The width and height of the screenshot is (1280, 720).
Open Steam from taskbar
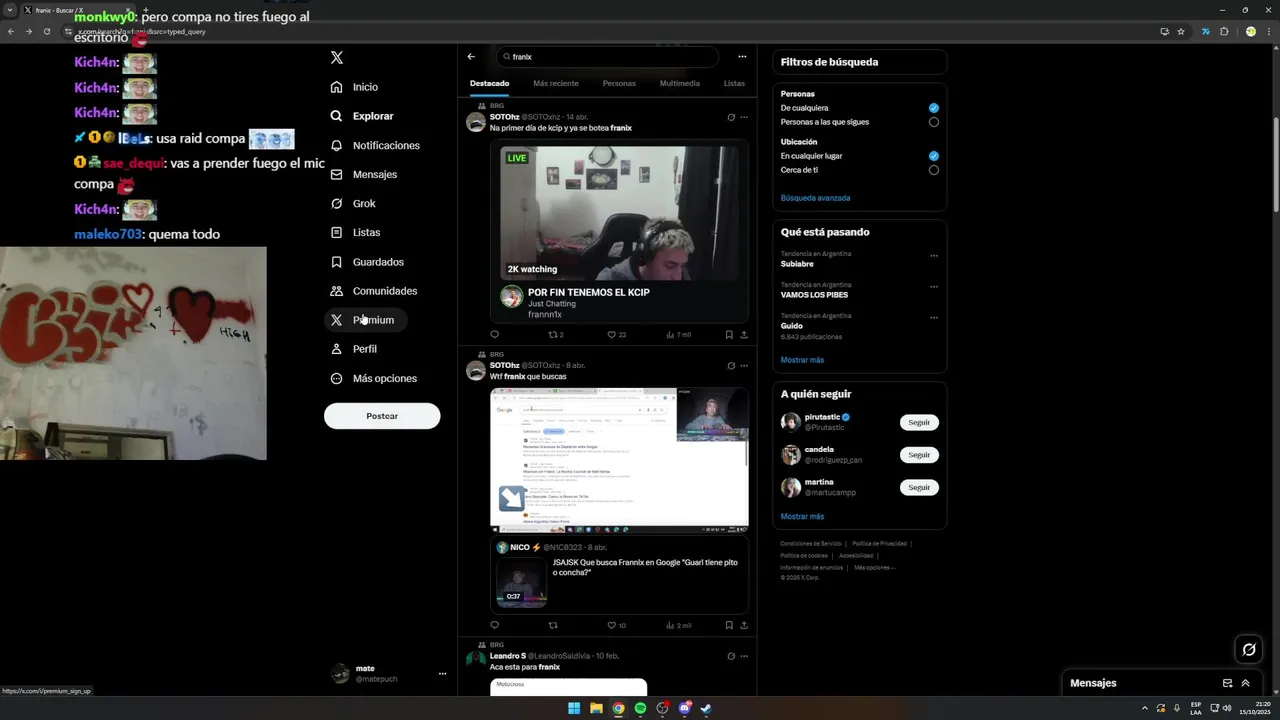tap(706, 709)
